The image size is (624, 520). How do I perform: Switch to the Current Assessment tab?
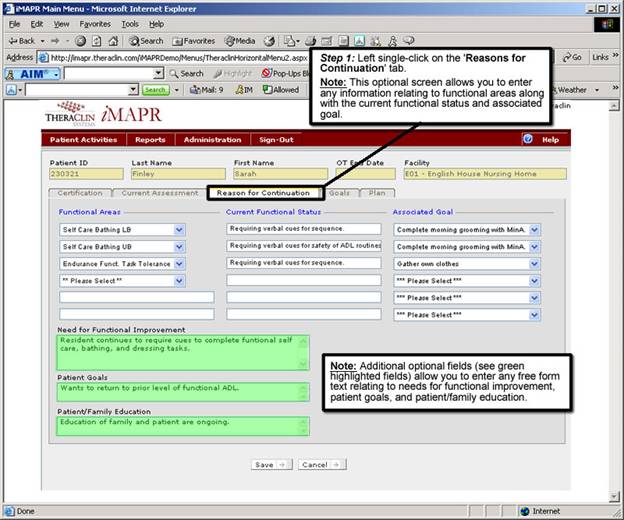(x=157, y=193)
